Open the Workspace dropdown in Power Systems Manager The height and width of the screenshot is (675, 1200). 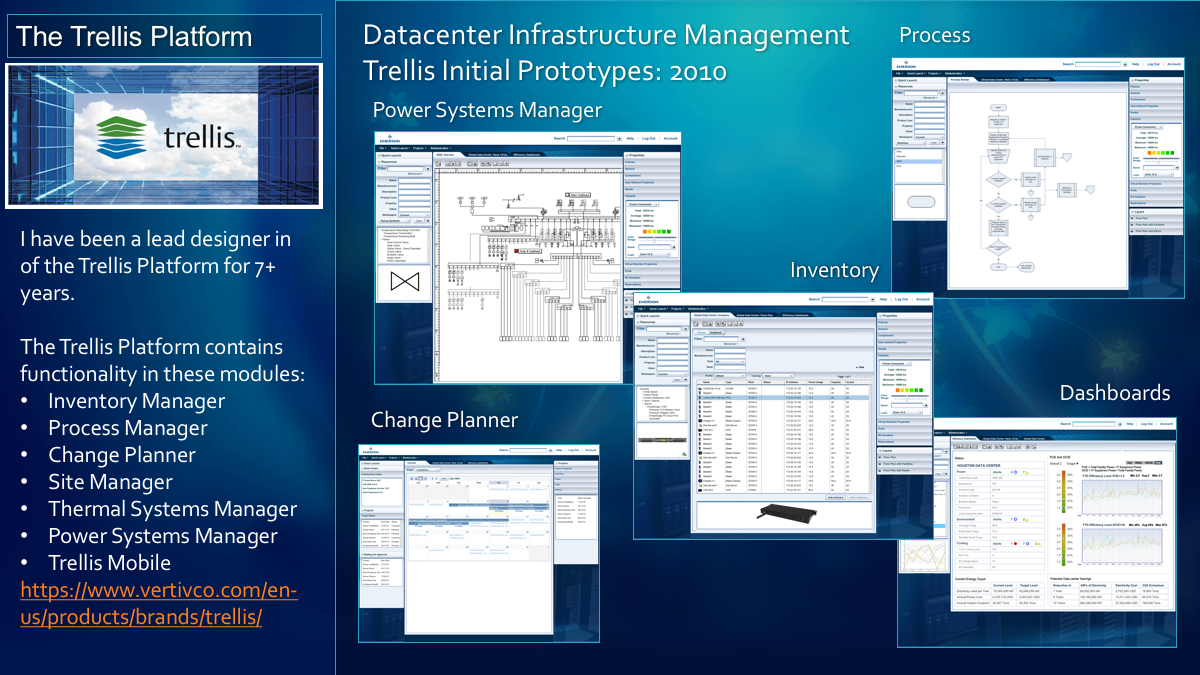(414, 215)
